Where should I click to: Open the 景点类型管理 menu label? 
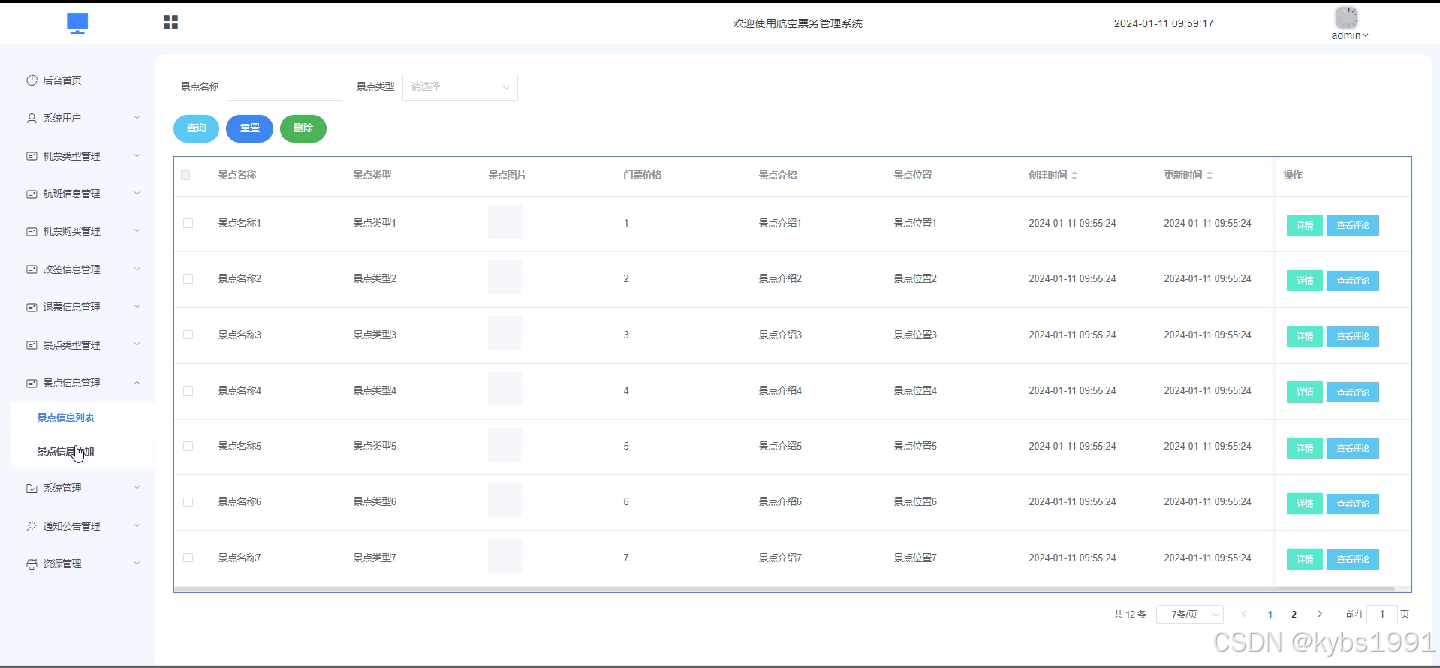(71, 345)
